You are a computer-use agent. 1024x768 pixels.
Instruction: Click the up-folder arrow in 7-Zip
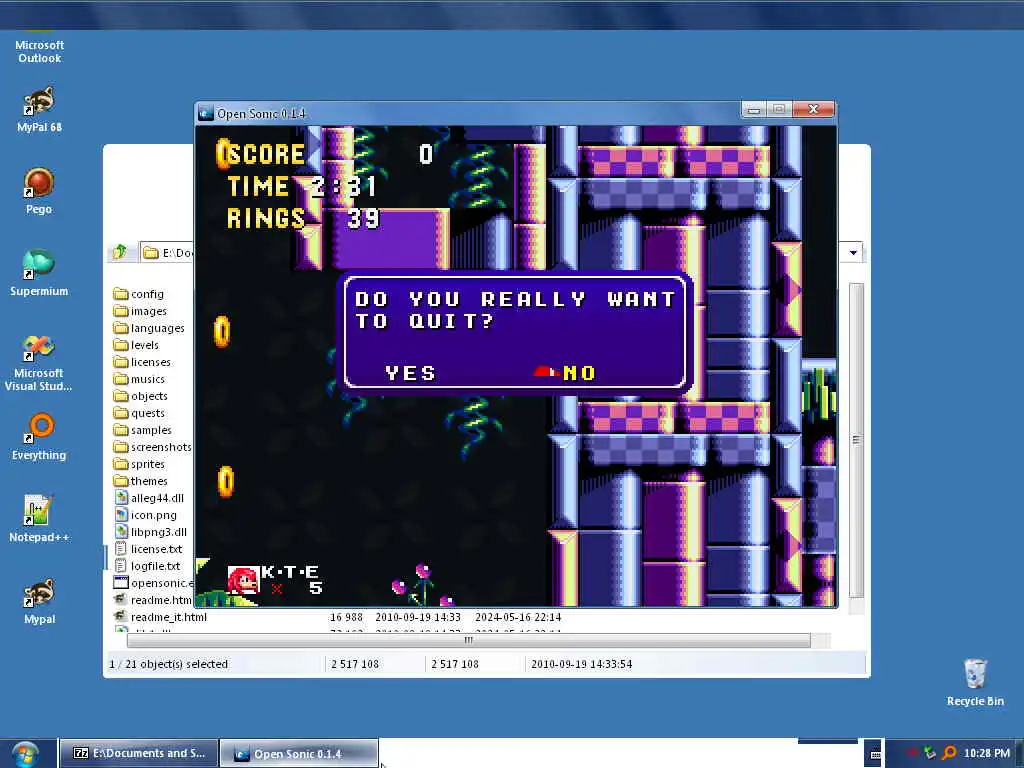coord(120,252)
